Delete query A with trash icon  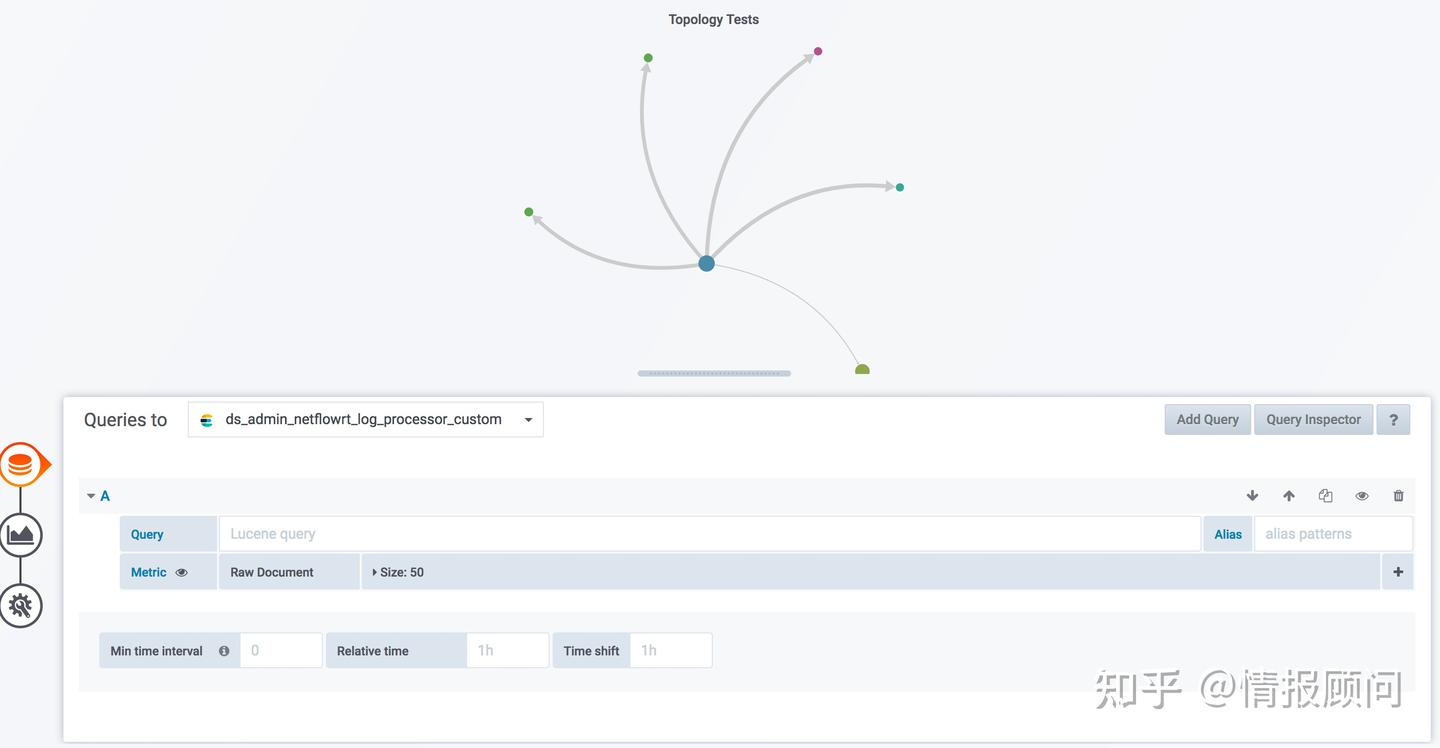pyautogui.click(x=1398, y=496)
